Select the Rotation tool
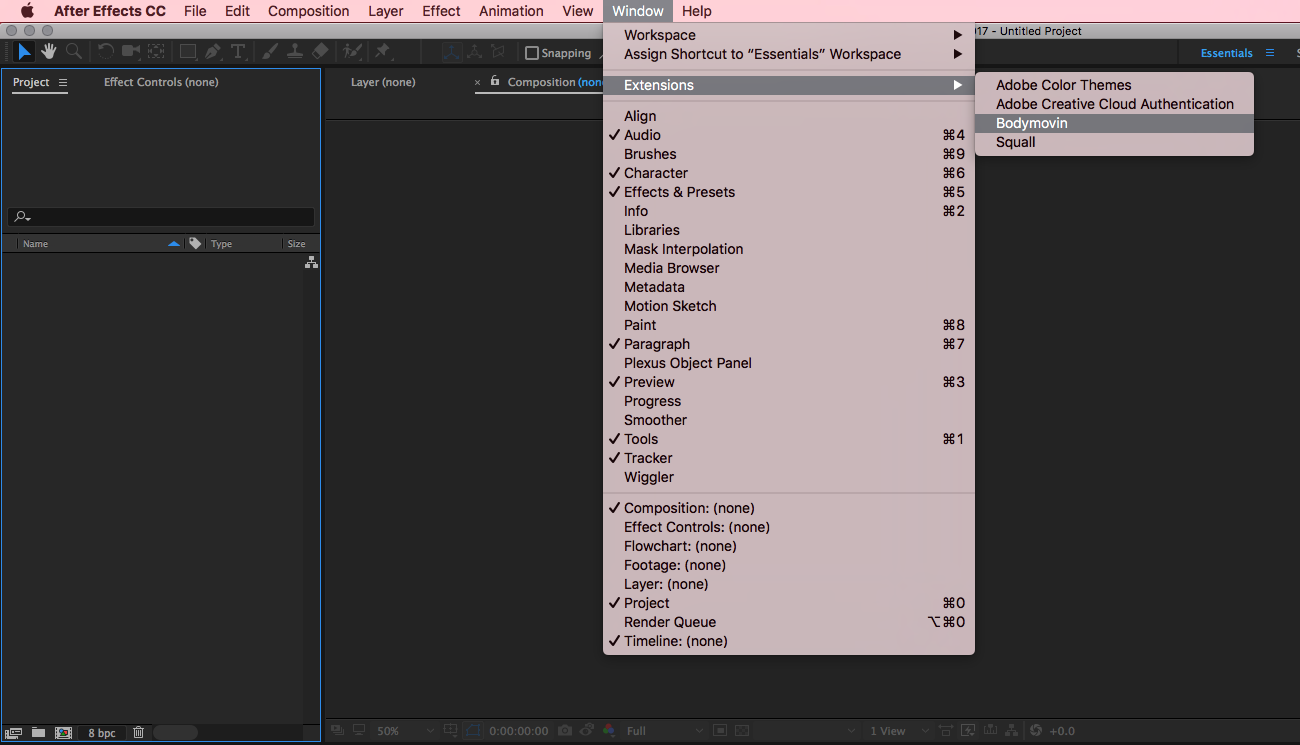This screenshot has height=745, width=1300. [105, 51]
